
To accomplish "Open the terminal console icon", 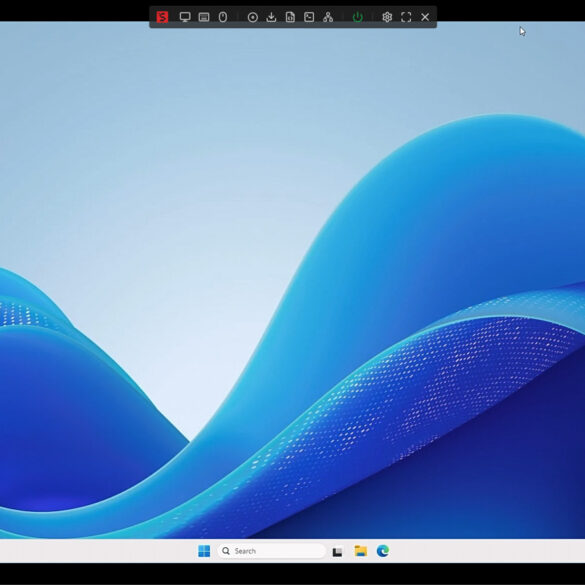I will pos(309,17).
